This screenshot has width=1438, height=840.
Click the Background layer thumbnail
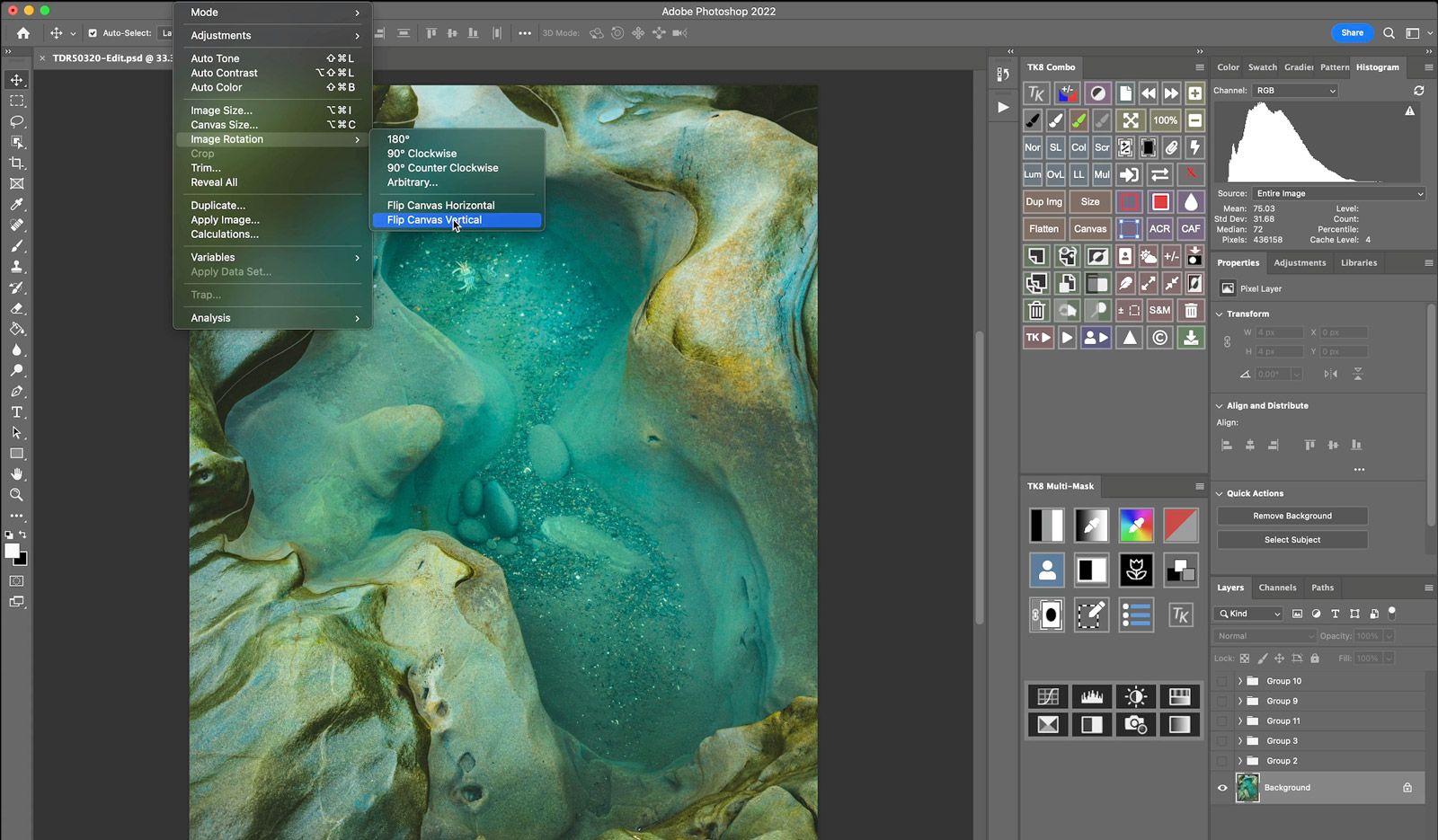click(1247, 788)
